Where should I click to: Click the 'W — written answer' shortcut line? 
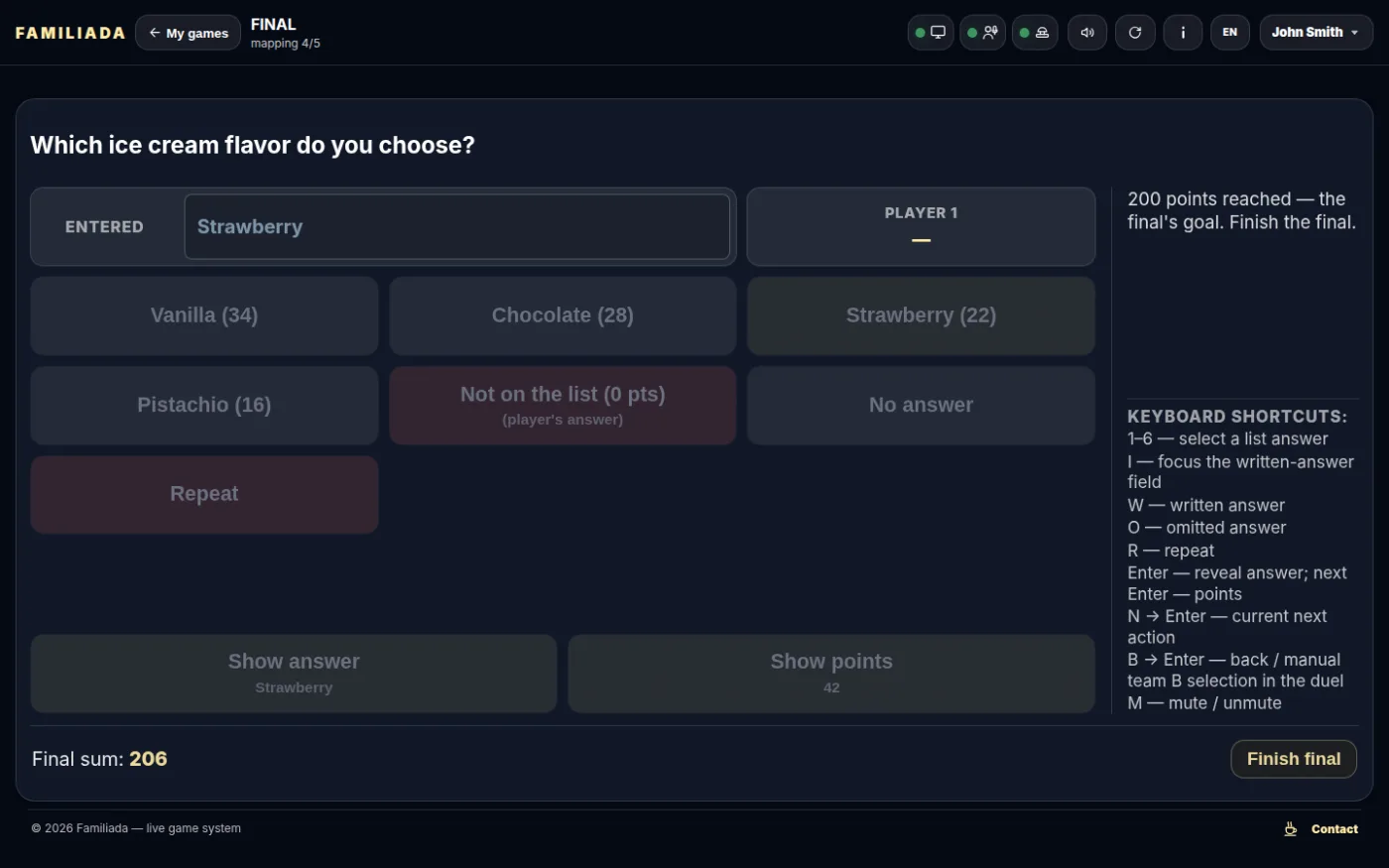(1206, 505)
